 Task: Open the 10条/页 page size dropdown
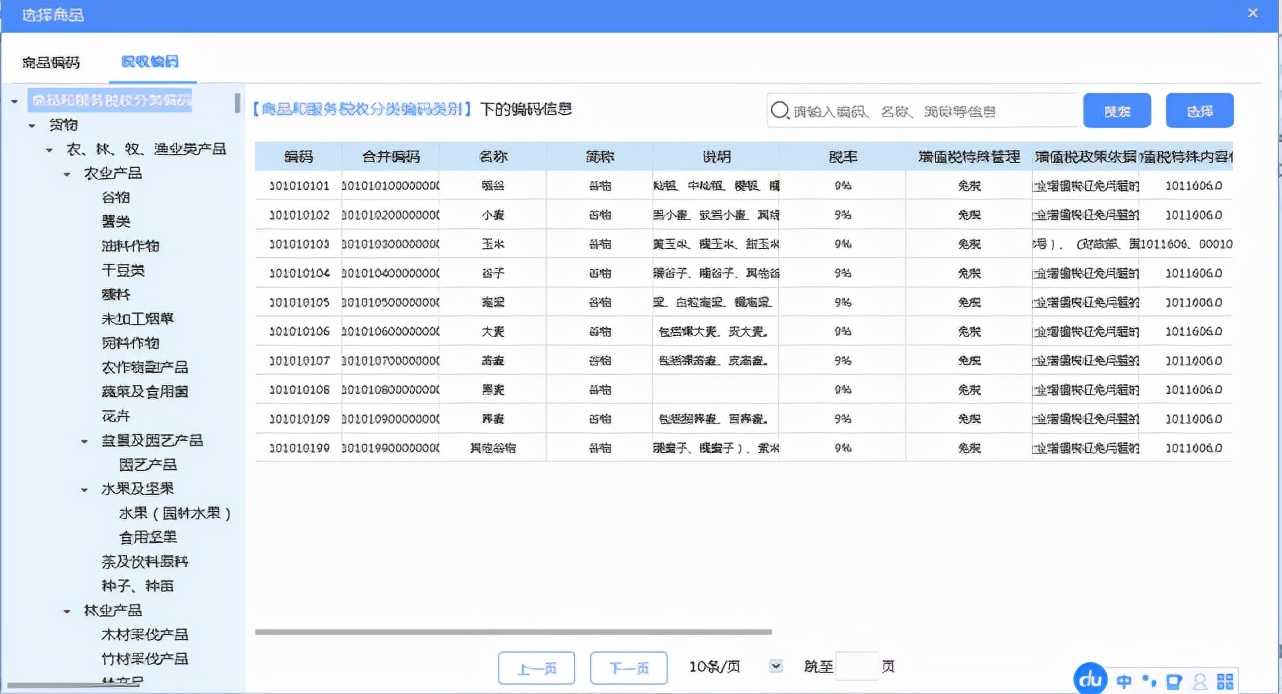774,664
